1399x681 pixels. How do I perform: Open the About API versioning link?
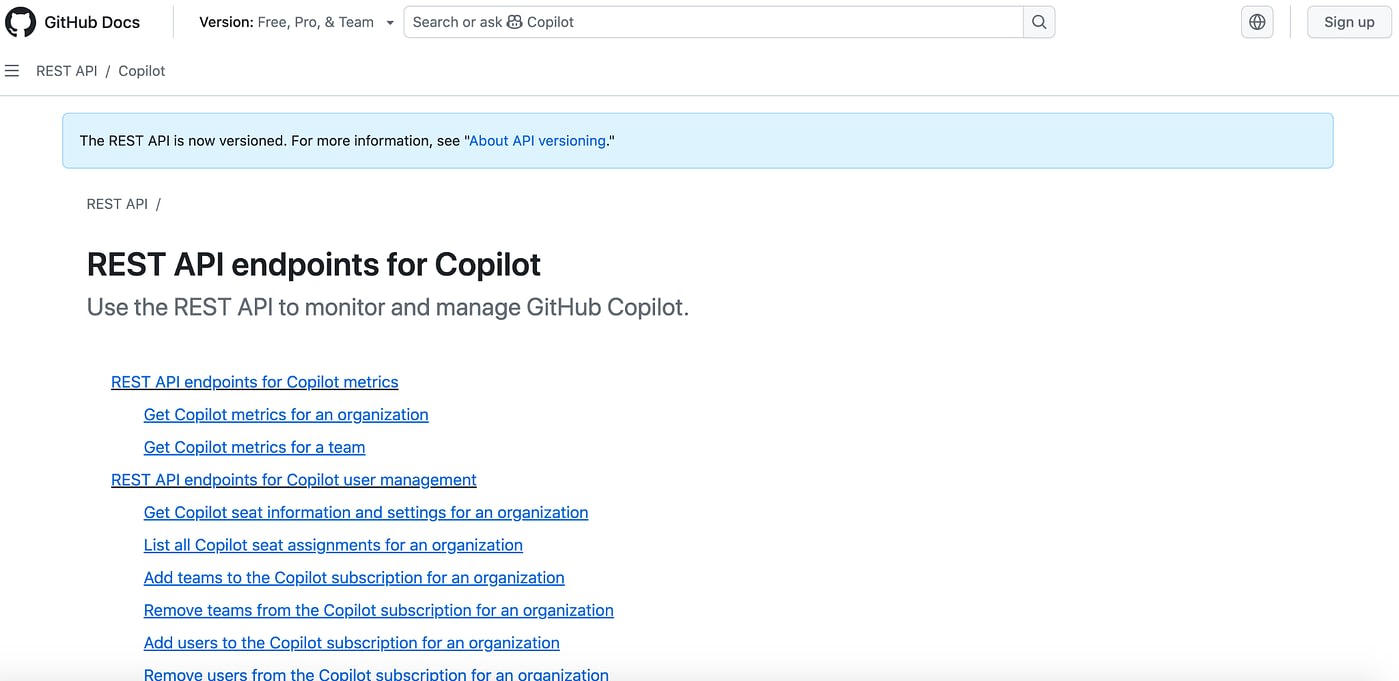(537, 141)
